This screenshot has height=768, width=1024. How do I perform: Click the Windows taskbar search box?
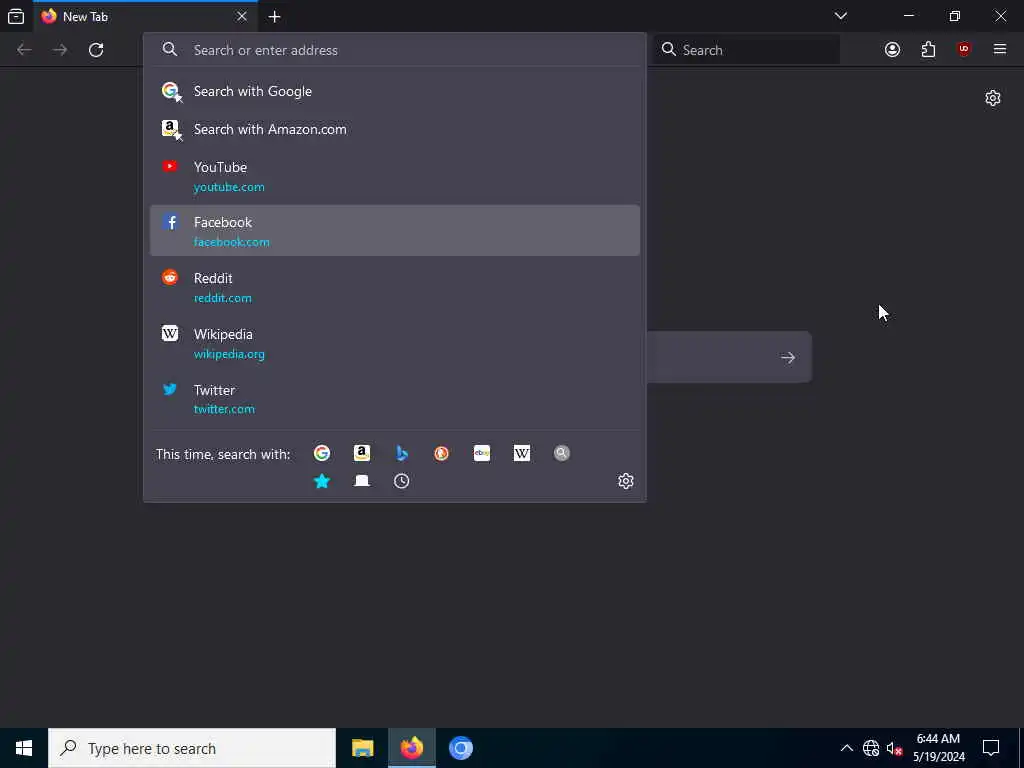click(192, 748)
